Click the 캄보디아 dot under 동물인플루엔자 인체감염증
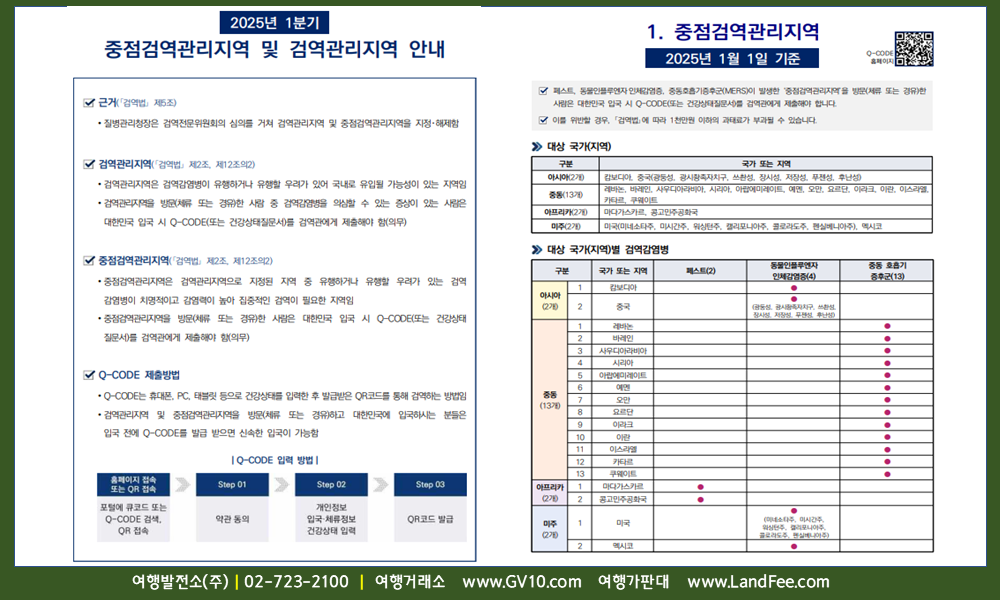 click(793, 288)
